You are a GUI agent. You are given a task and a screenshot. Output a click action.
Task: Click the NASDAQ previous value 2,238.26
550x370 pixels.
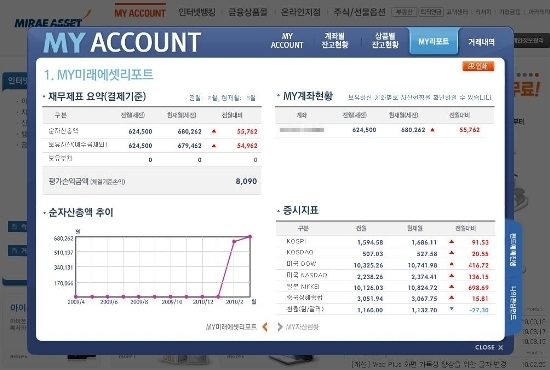click(370, 277)
